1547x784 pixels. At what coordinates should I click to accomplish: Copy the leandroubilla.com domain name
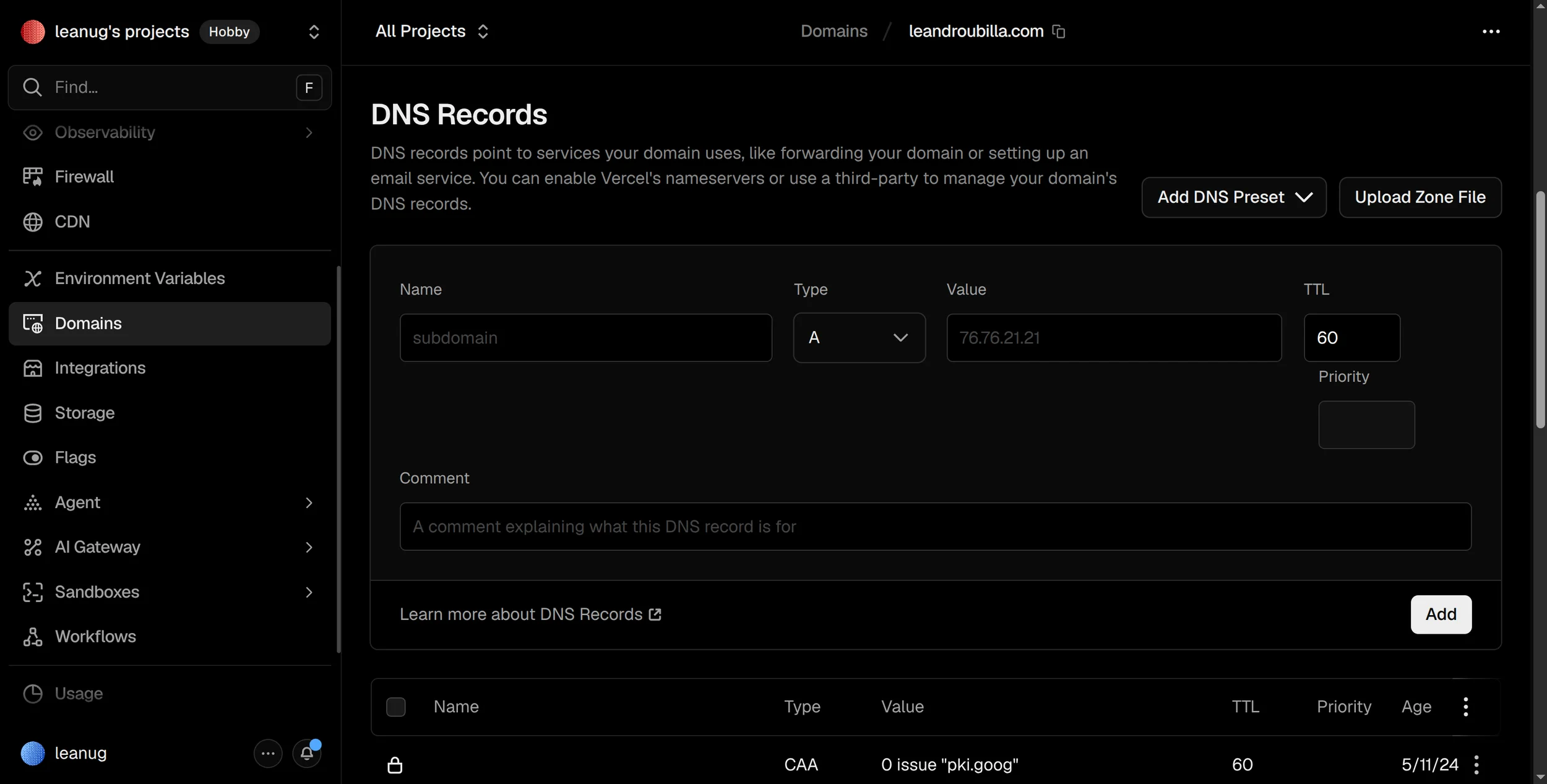[1059, 32]
